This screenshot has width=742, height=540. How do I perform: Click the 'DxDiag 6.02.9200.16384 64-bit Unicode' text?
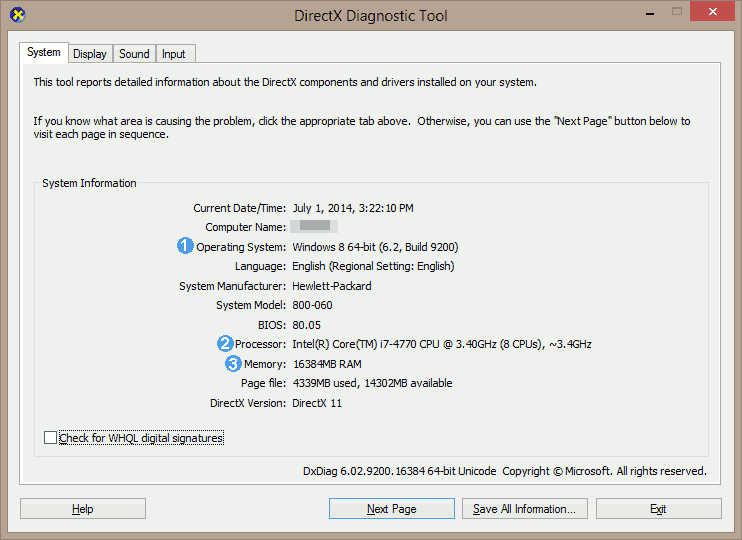[400, 471]
